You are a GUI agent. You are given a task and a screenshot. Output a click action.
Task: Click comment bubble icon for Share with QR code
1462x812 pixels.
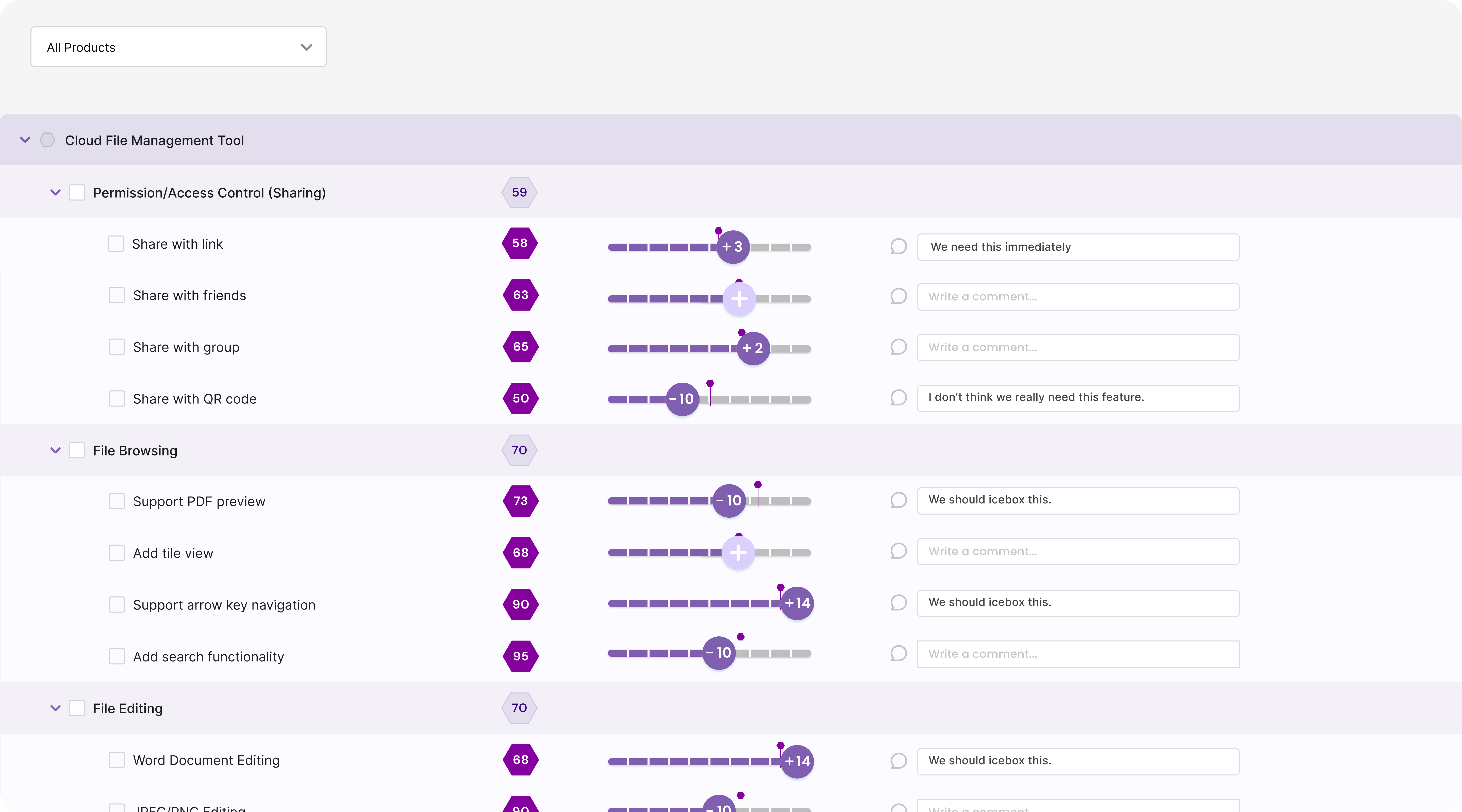point(899,398)
